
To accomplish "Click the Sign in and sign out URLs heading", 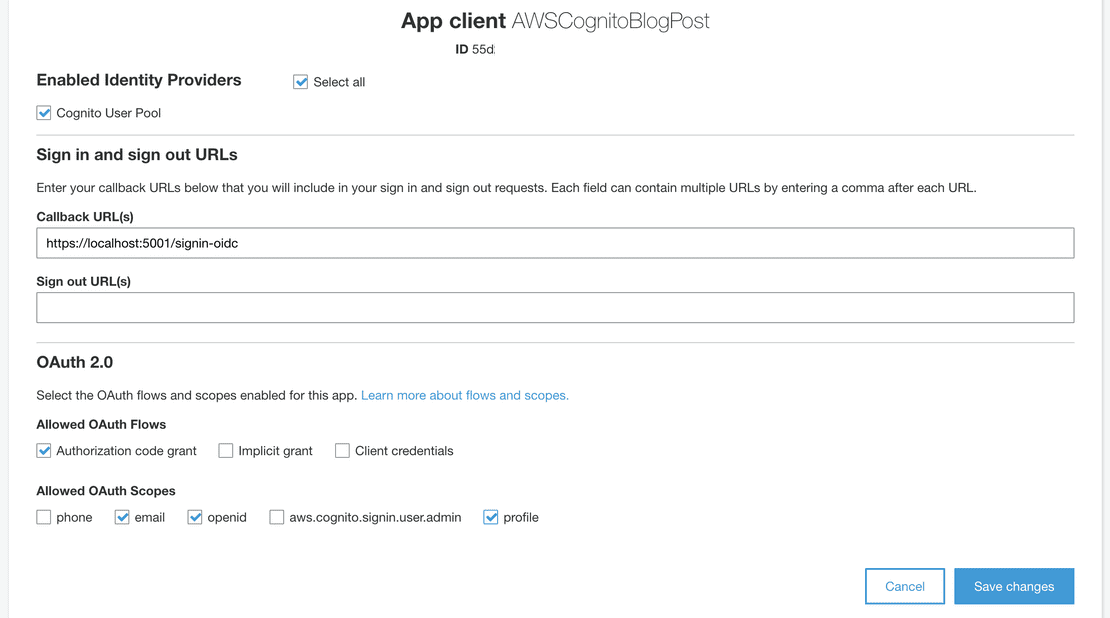I will (137, 154).
